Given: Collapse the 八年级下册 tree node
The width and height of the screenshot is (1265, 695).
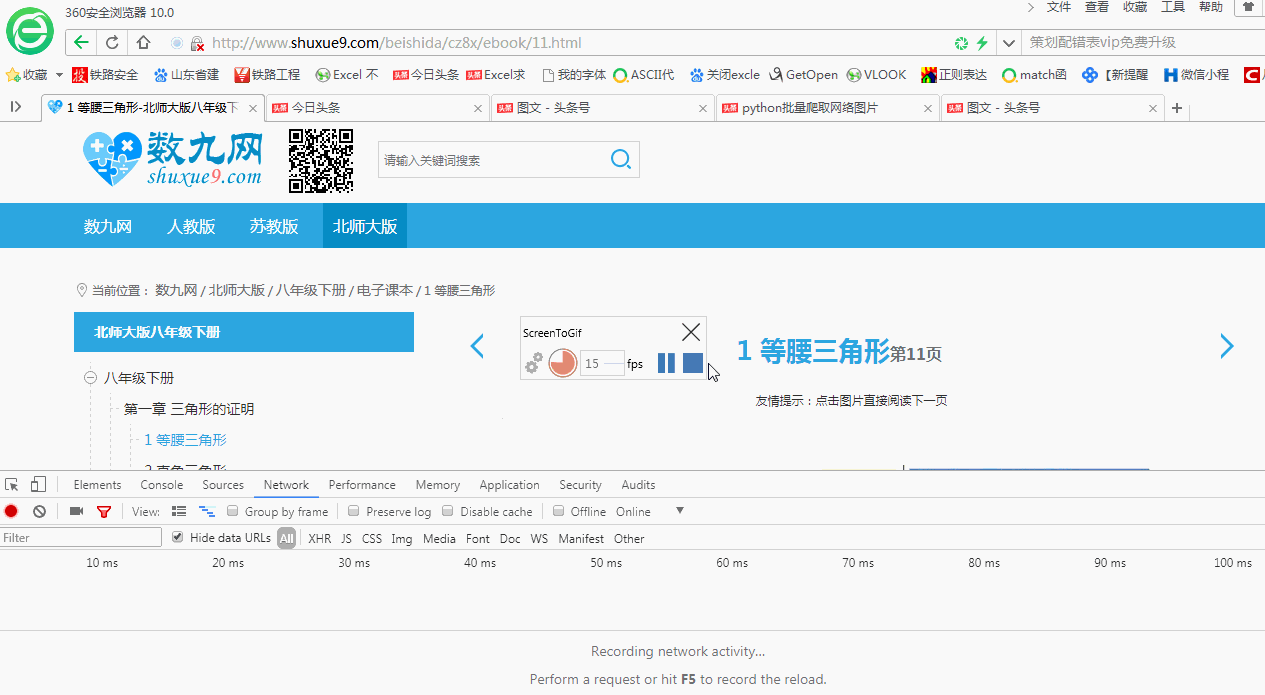Looking at the screenshot, I should tap(89, 378).
